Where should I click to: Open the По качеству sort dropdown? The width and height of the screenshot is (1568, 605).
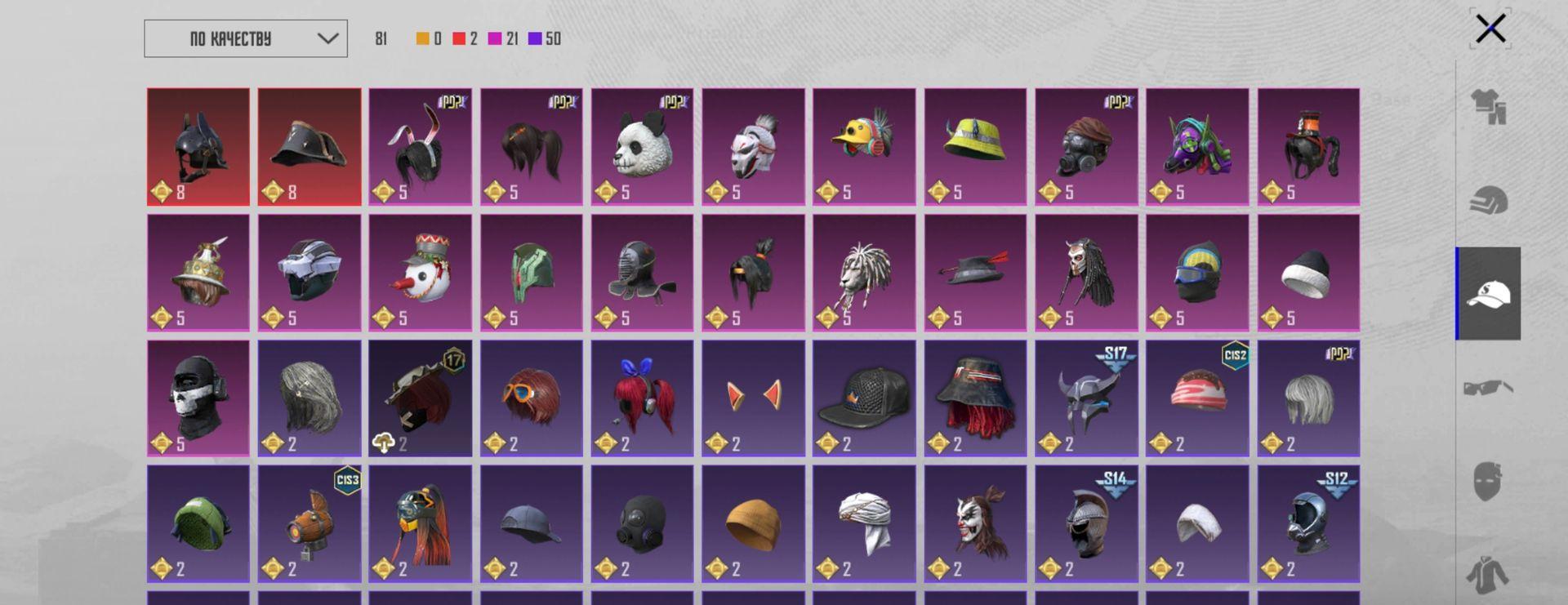click(x=246, y=38)
